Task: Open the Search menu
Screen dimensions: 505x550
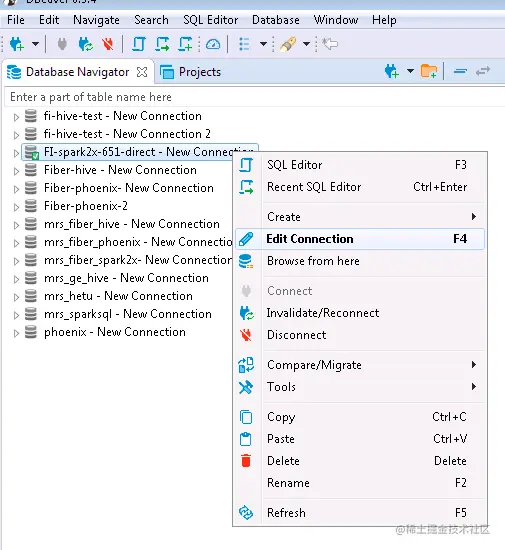Action: [x=152, y=20]
